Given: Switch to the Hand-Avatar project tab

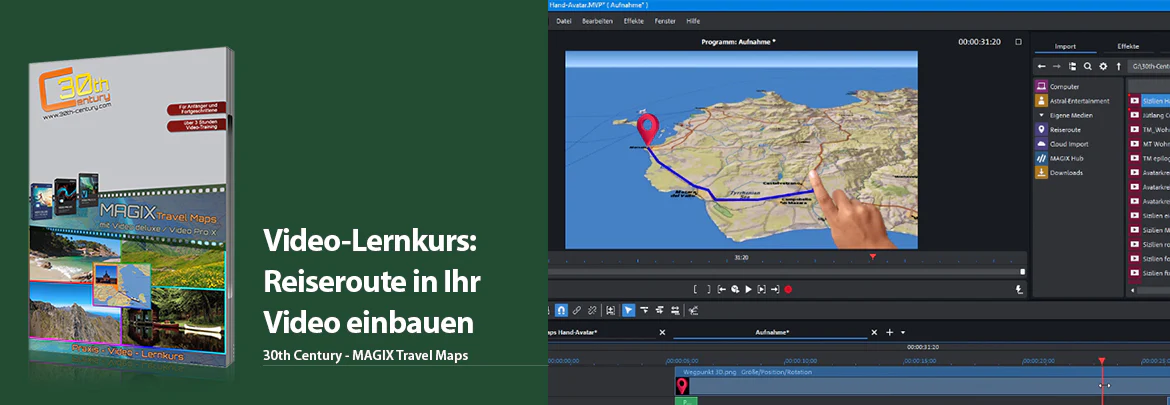Looking at the screenshot, I should point(573,332).
